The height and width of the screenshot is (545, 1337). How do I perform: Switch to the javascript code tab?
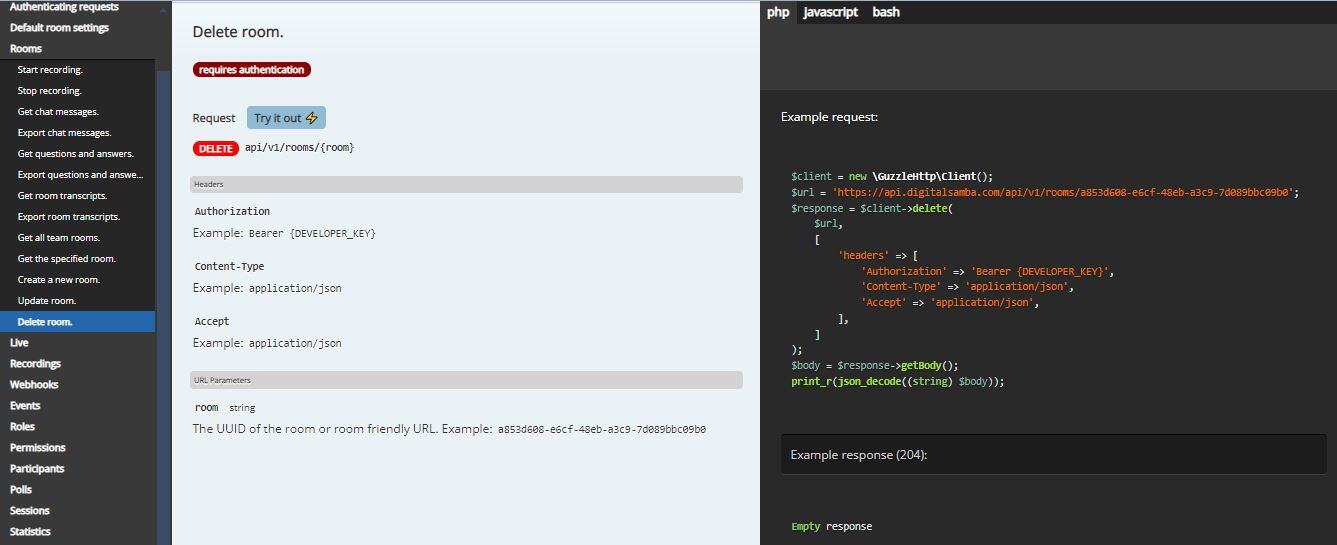click(830, 12)
